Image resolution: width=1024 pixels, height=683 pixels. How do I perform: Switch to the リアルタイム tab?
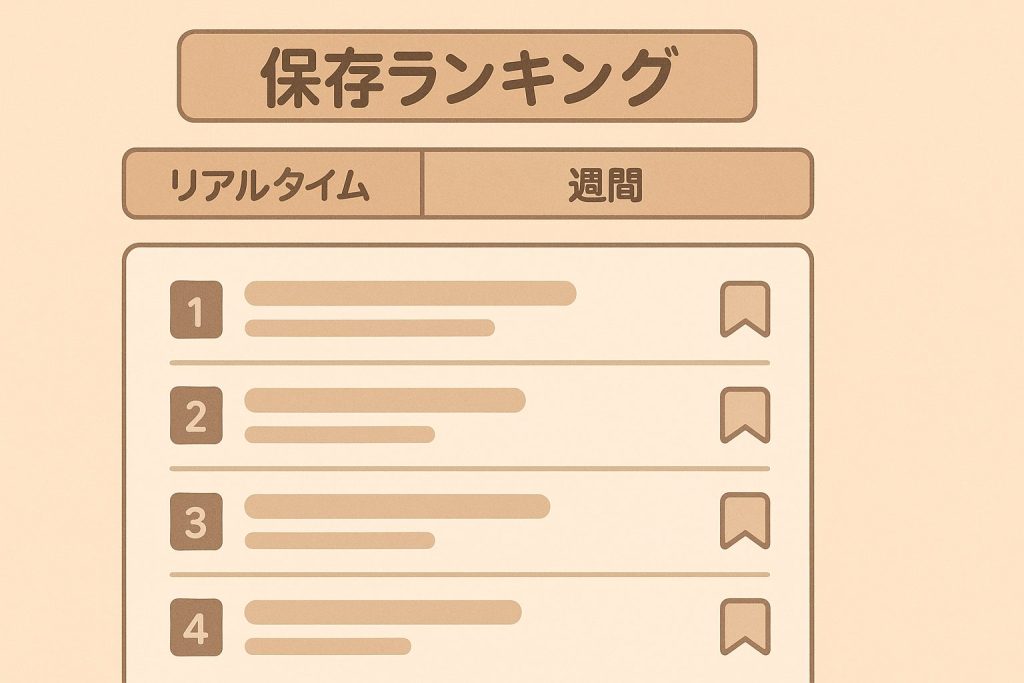click(272, 184)
